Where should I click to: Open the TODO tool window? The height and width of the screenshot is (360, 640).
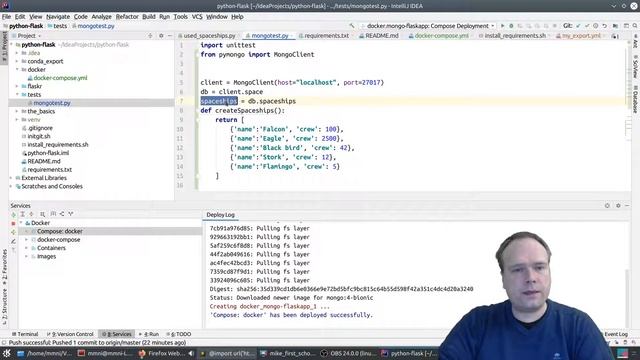178,334
